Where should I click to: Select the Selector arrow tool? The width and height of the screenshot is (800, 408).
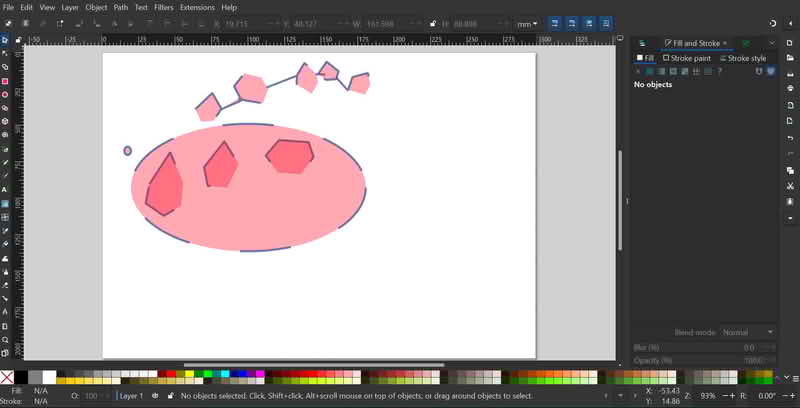5,40
